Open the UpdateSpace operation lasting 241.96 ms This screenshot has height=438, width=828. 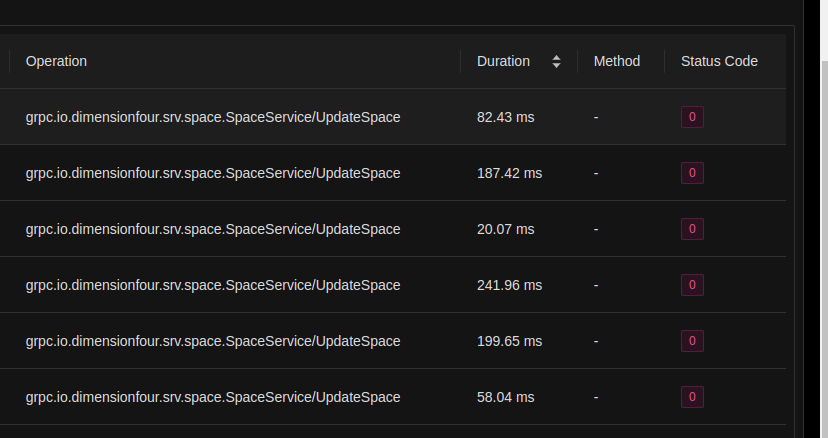pyautogui.click(x=213, y=285)
